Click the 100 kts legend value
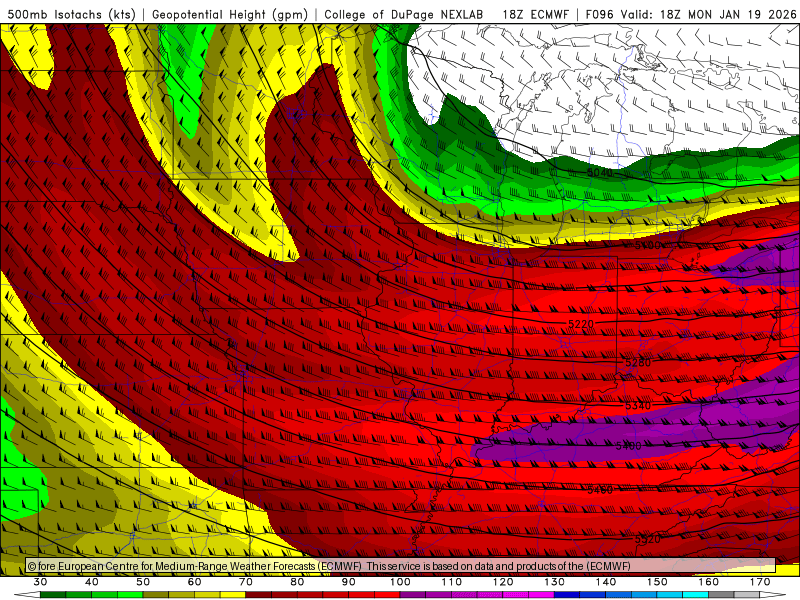800x600 pixels. [x=400, y=582]
